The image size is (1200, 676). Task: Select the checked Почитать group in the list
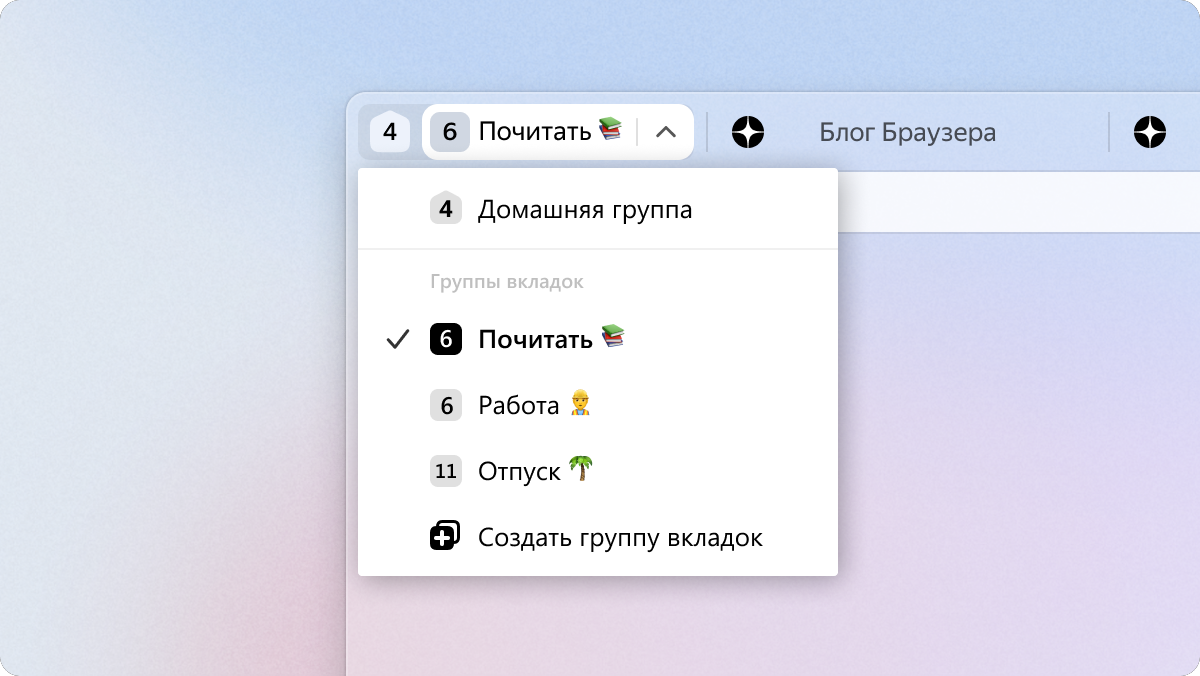pyautogui.click(x=598, y=339)
